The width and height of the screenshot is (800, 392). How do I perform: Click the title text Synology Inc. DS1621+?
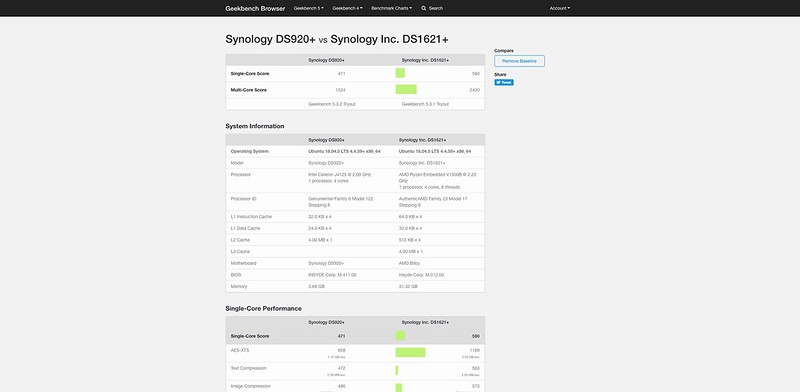[x=389, y=39]
